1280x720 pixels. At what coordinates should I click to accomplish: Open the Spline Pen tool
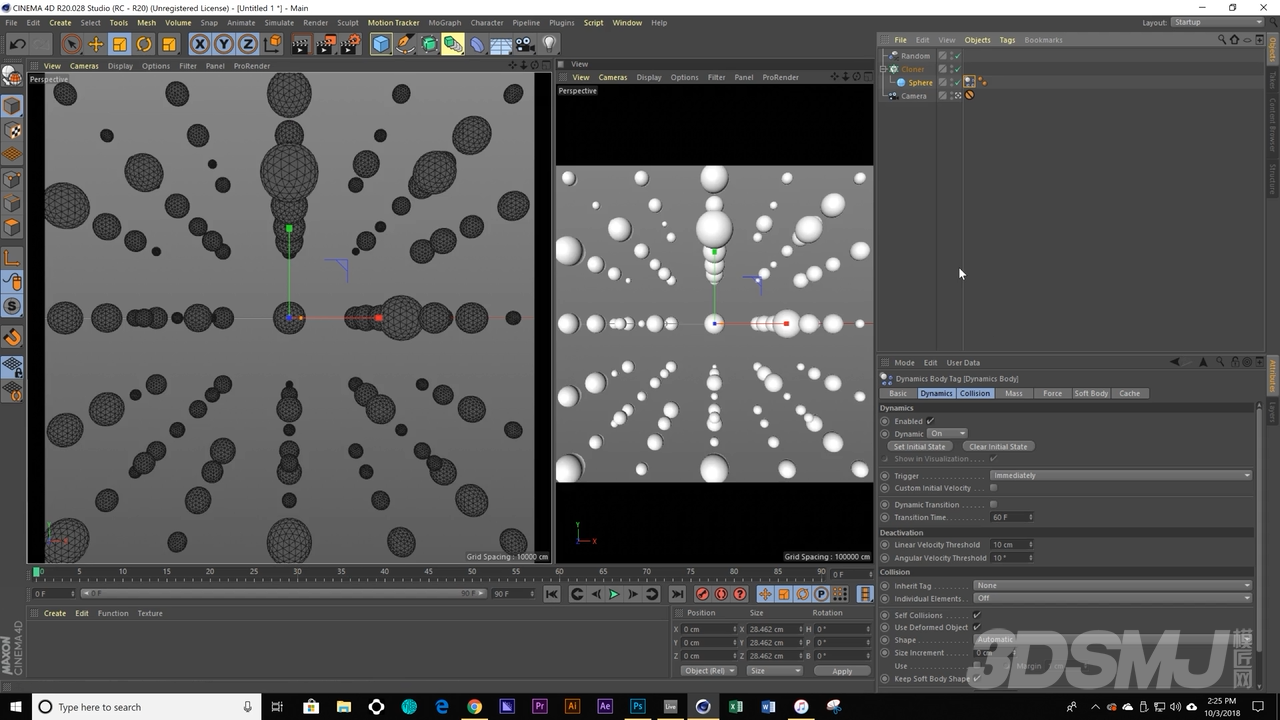point(405,44)
